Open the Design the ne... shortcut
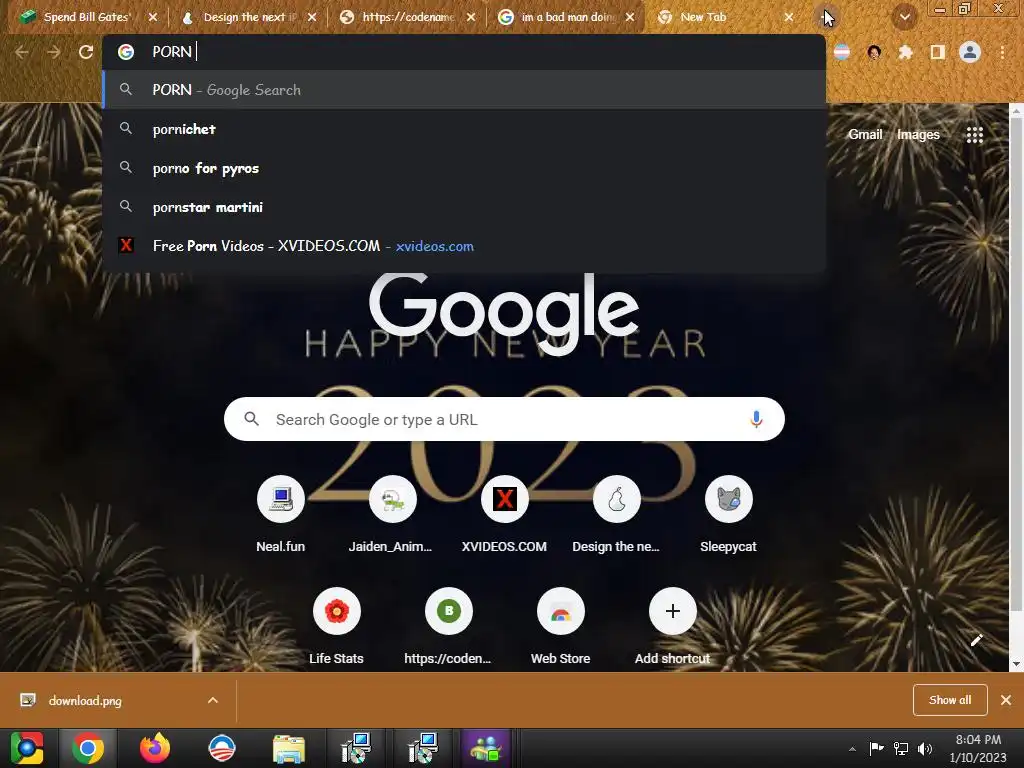The width and height of the screenshot is (1024, 768). [x=616, y=515]
